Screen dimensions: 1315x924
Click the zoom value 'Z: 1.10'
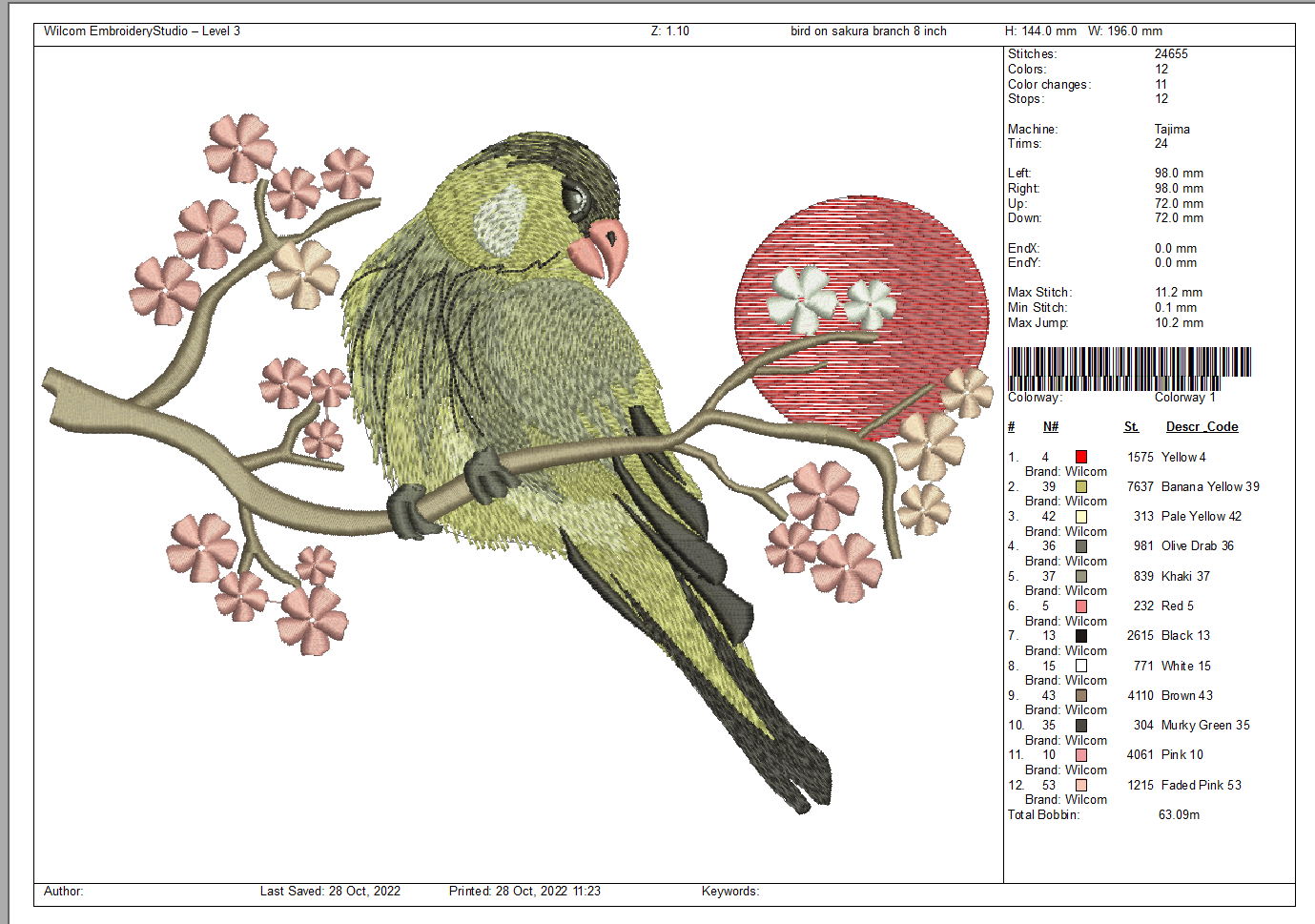point(670,31)
